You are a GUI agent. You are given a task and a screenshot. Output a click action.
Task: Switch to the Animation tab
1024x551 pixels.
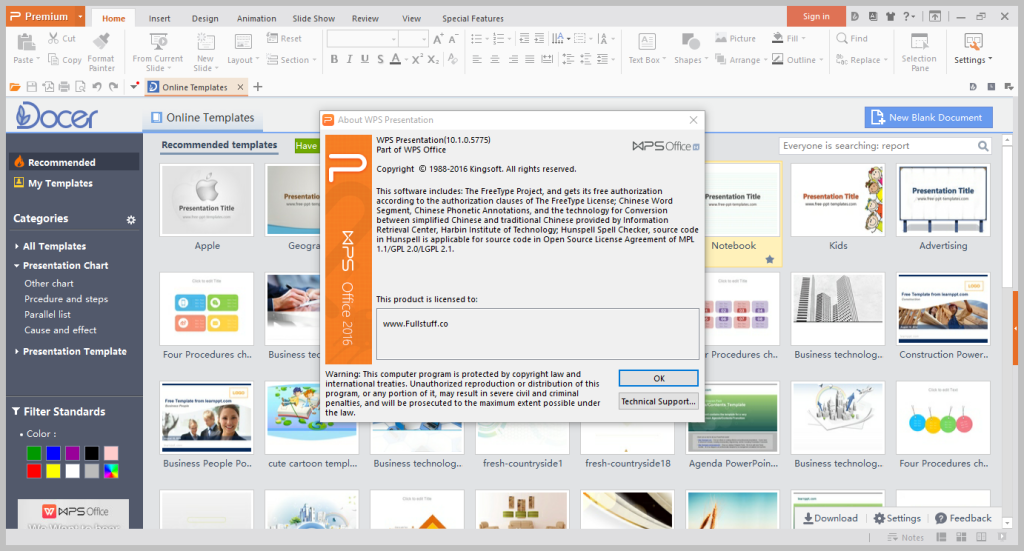tap(257, 18)
